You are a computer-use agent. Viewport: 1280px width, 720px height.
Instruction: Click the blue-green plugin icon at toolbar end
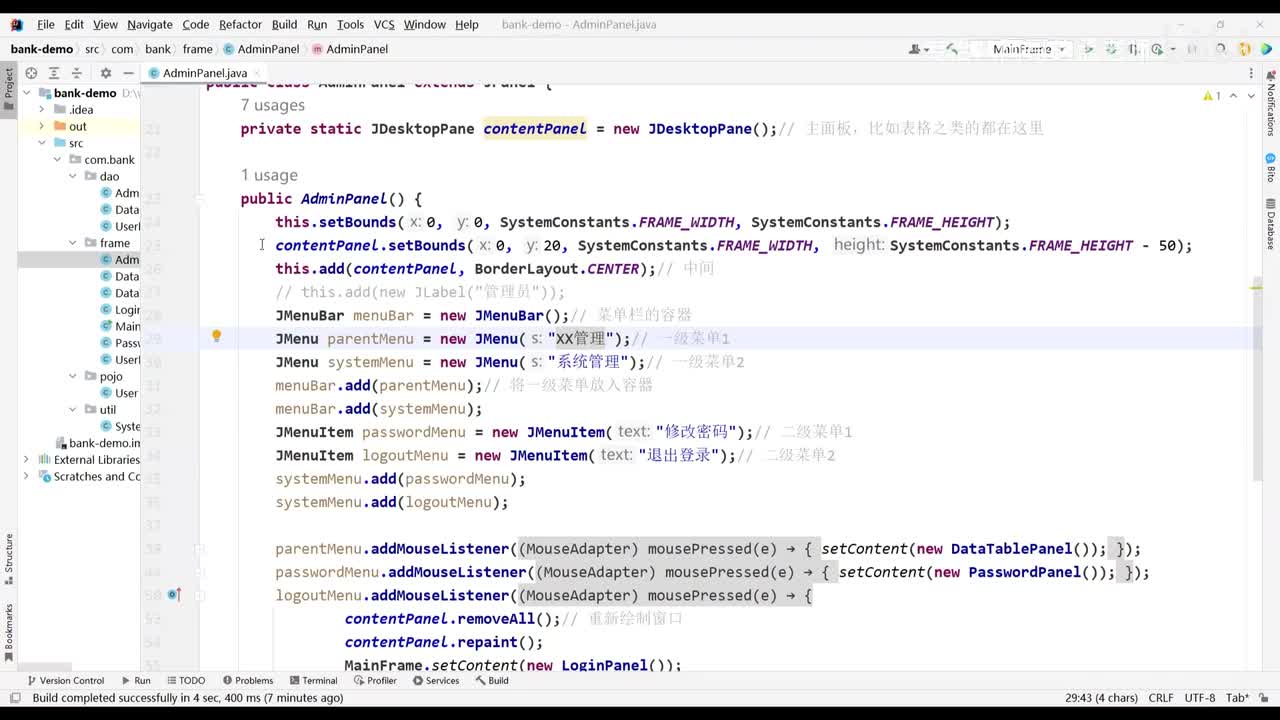pyautogui.click(x=1266, y=49)
